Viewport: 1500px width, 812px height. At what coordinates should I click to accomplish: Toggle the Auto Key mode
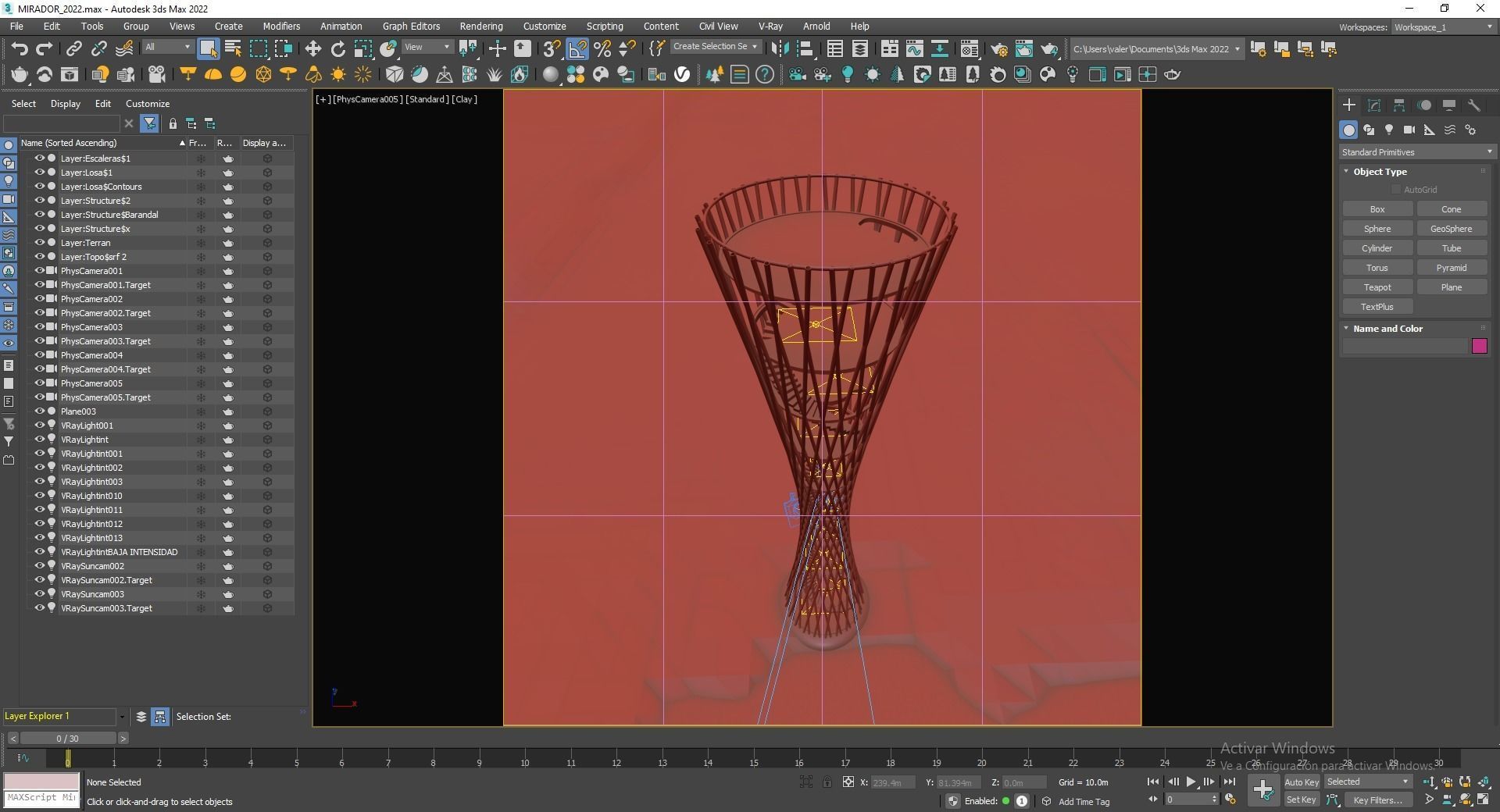[1301, 782]
